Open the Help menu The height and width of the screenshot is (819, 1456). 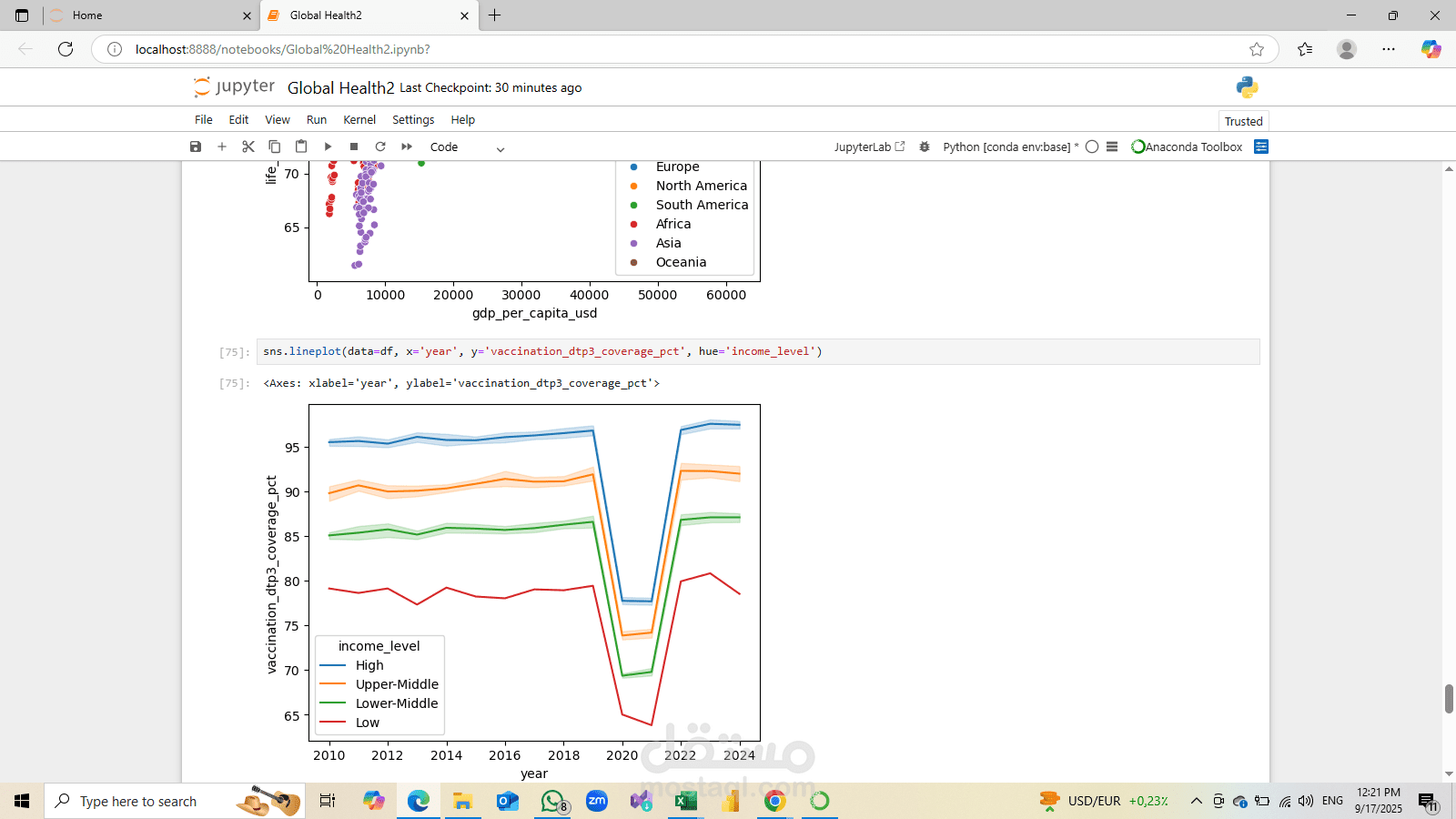click(x=463, y=119)
